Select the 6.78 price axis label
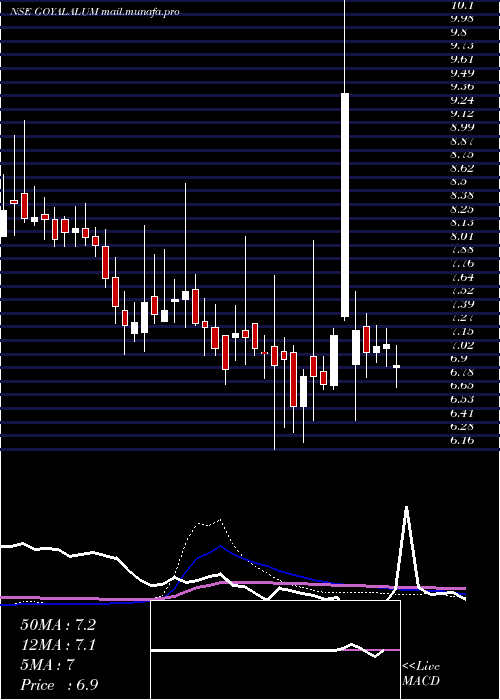 462,372
